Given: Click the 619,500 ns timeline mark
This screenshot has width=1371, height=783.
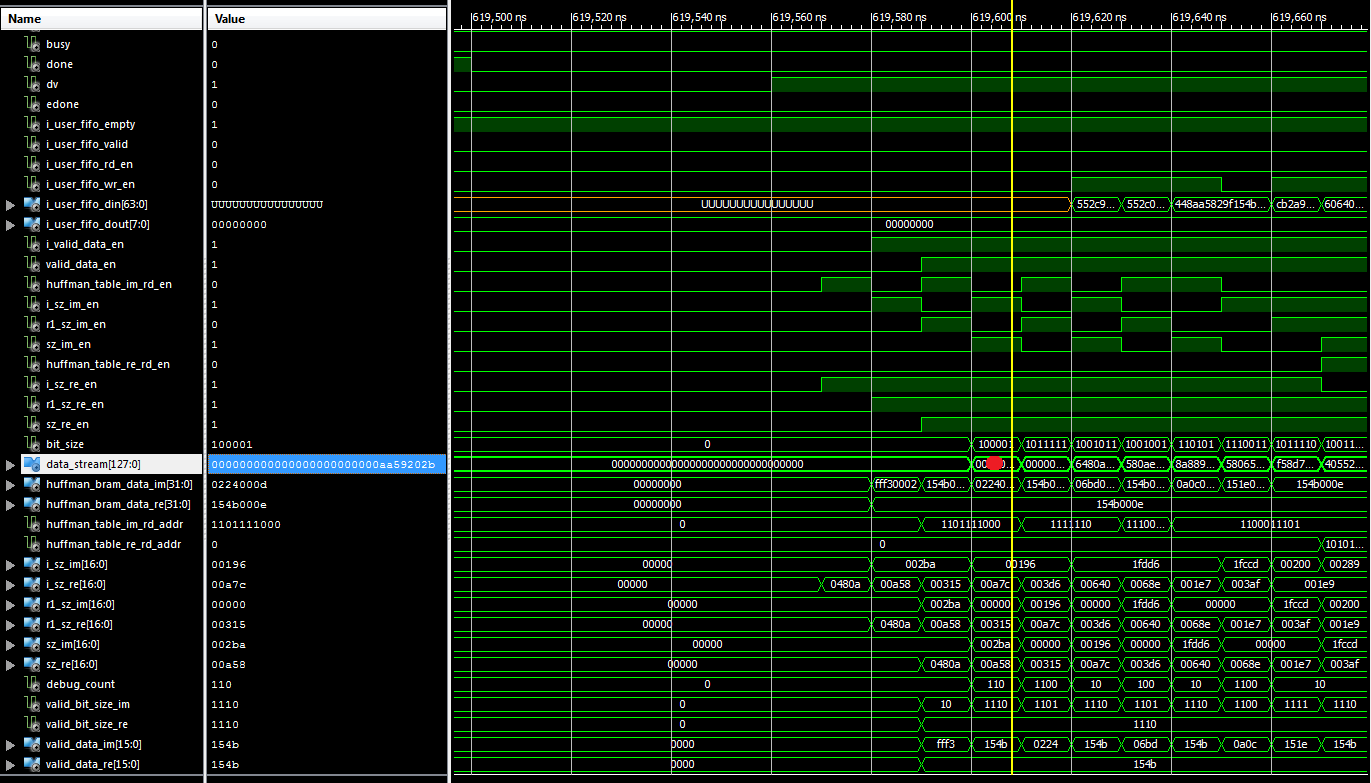Looking at the screenshot, I should click(499, 17).
